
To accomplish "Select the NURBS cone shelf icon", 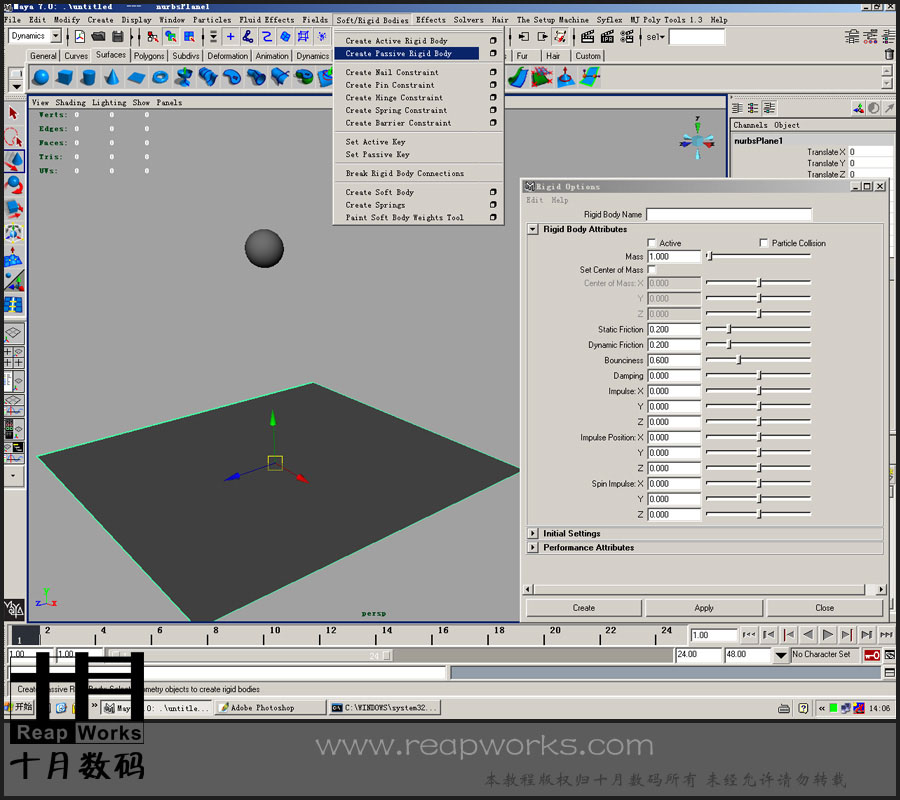I will (x=112, y=77).
